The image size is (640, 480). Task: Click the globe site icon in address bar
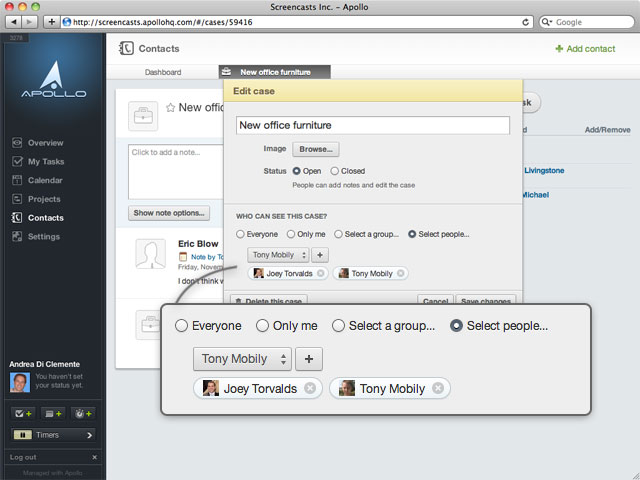tap(67, 22)
